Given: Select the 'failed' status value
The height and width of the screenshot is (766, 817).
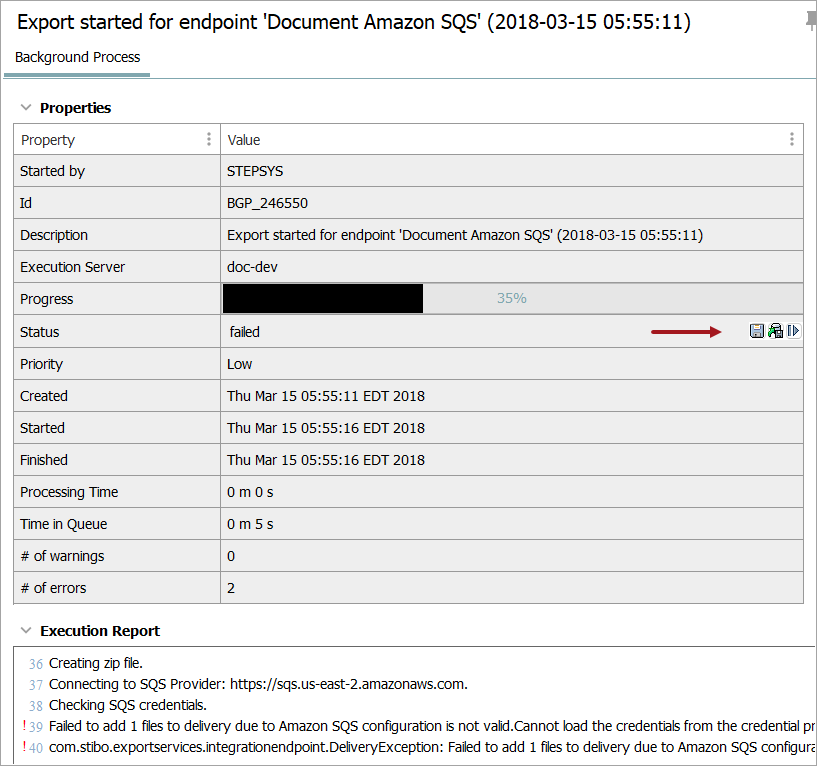Looking at the screenshot, I should click(245, 332).
